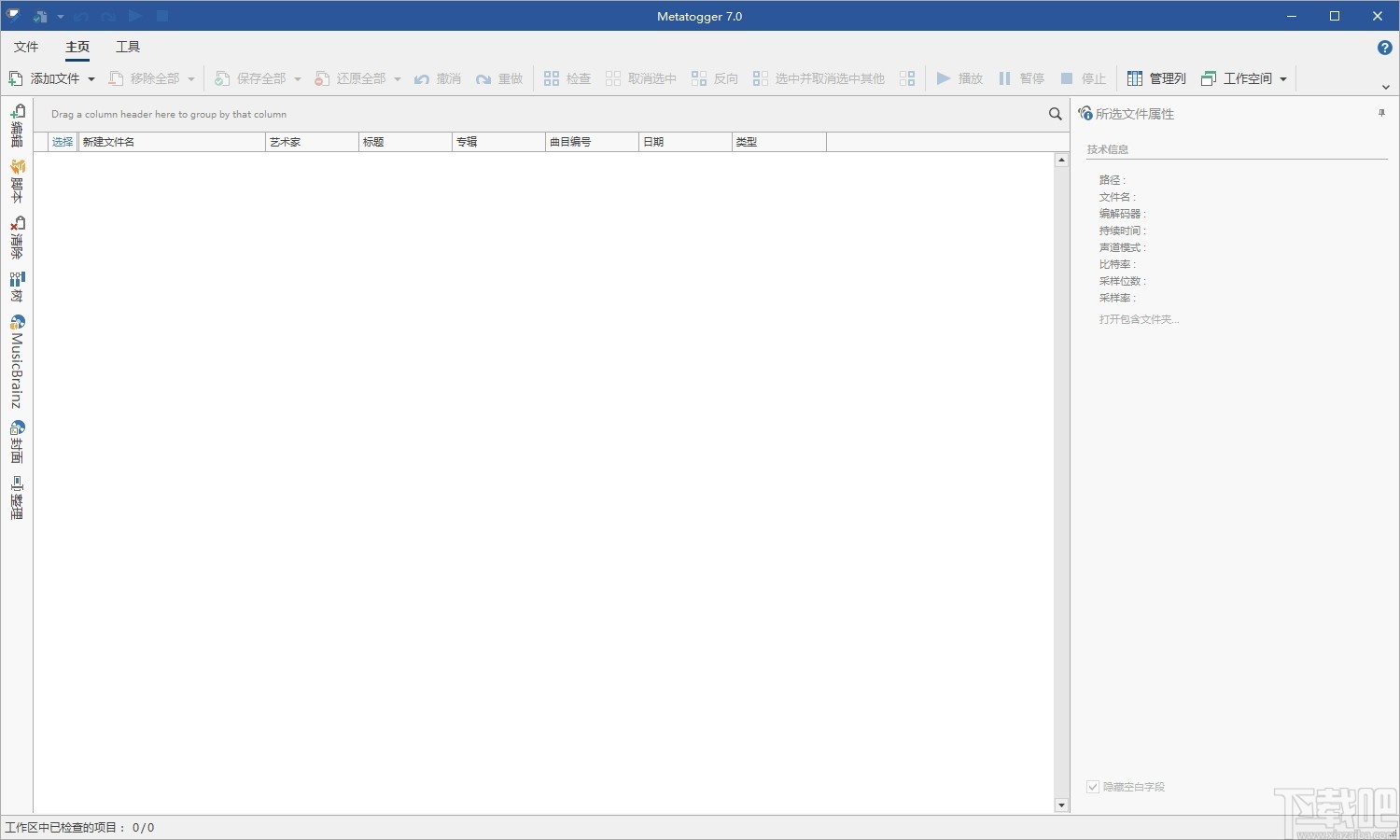Toggle the 隐藏空白字段 checkbox
The image size is (1400, 840).
(1093, 787)
